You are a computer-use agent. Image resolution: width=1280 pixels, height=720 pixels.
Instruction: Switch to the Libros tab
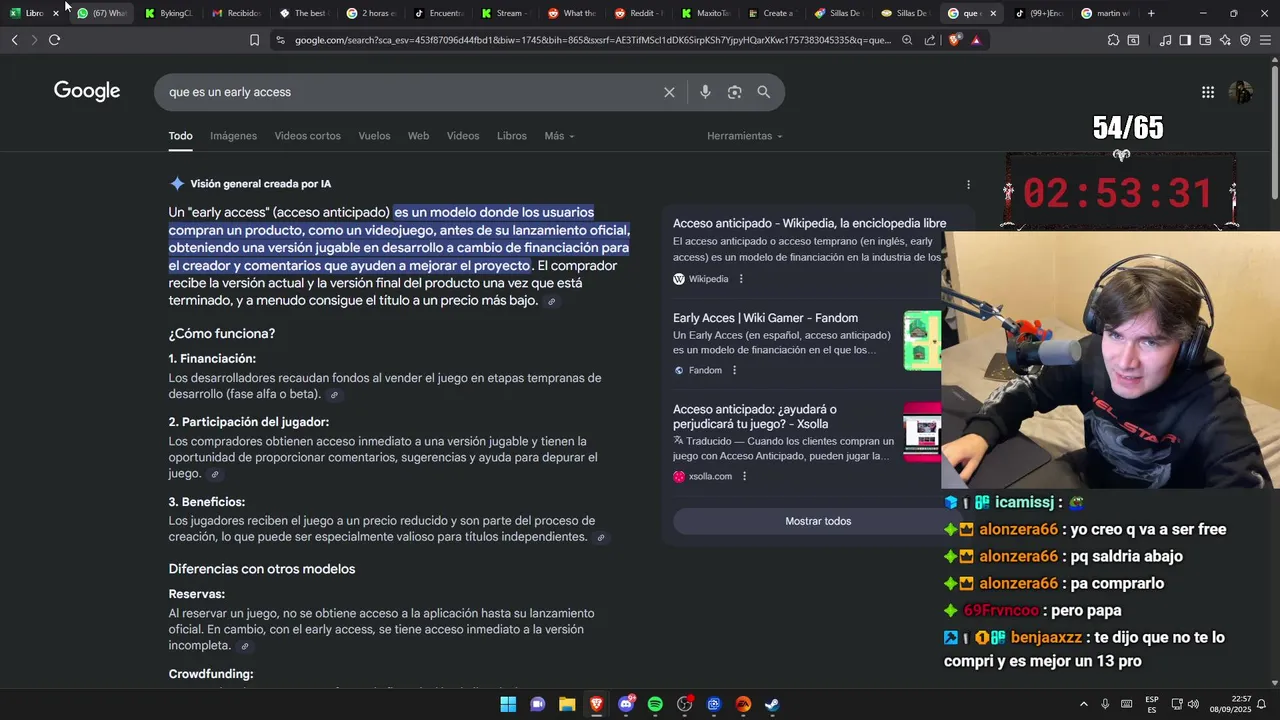[x=511, y=136]
